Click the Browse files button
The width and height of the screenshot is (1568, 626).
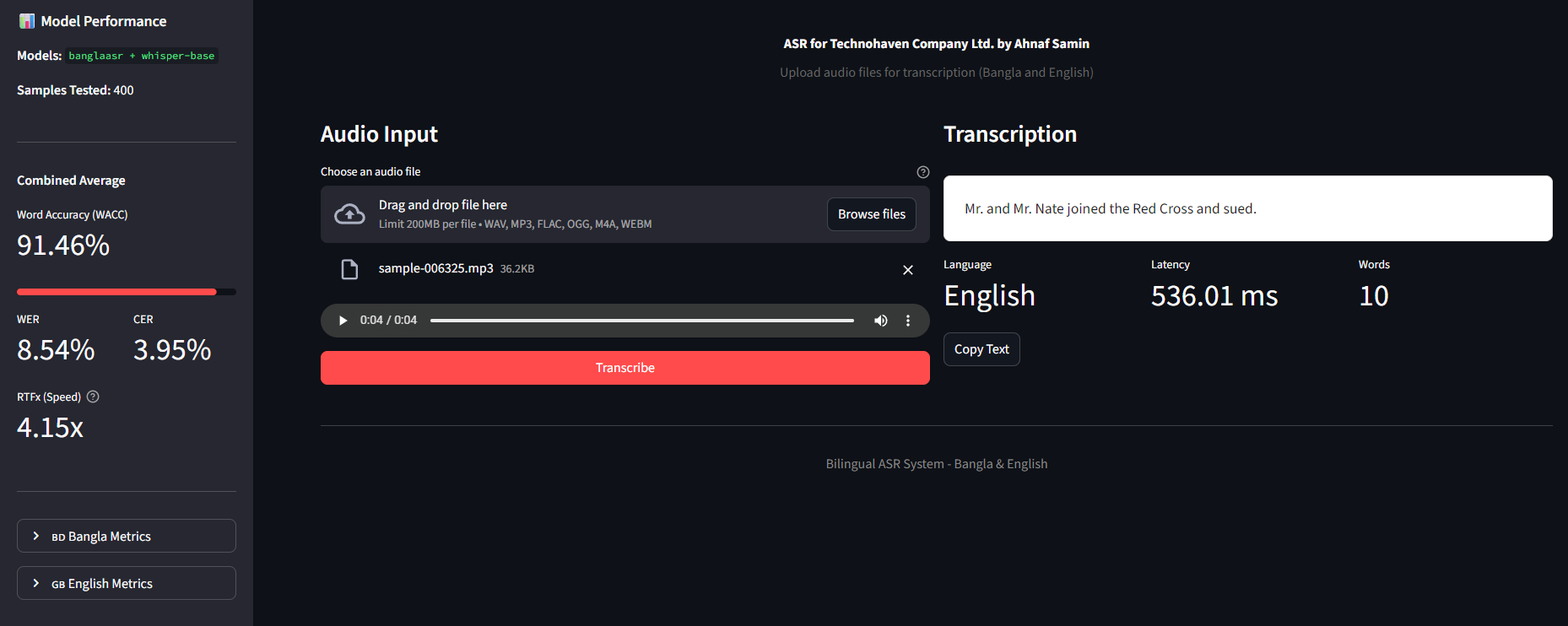click(x=872, y=214)
